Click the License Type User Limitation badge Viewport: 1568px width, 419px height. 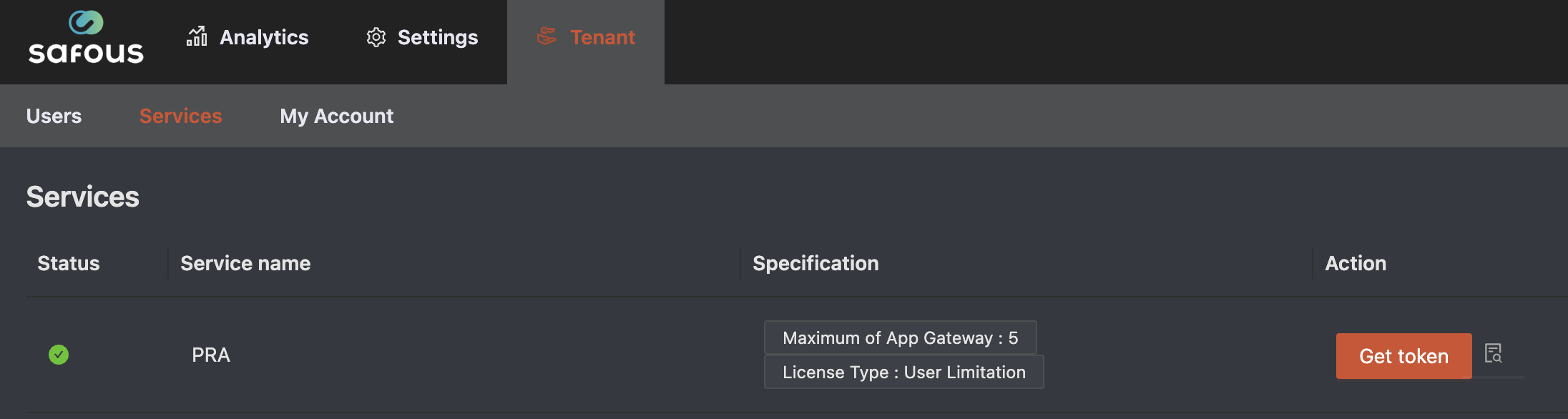[903, 372]
